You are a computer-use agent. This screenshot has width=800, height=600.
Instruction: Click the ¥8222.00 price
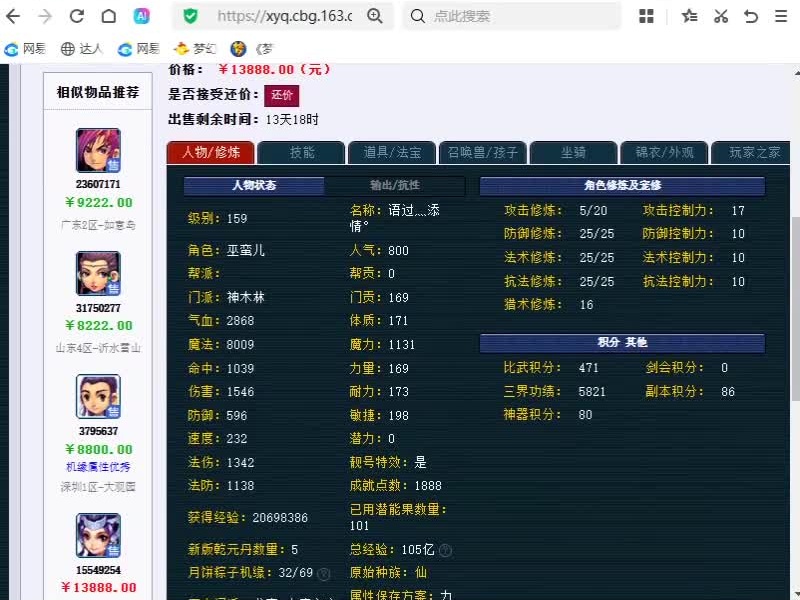[98, 326]
